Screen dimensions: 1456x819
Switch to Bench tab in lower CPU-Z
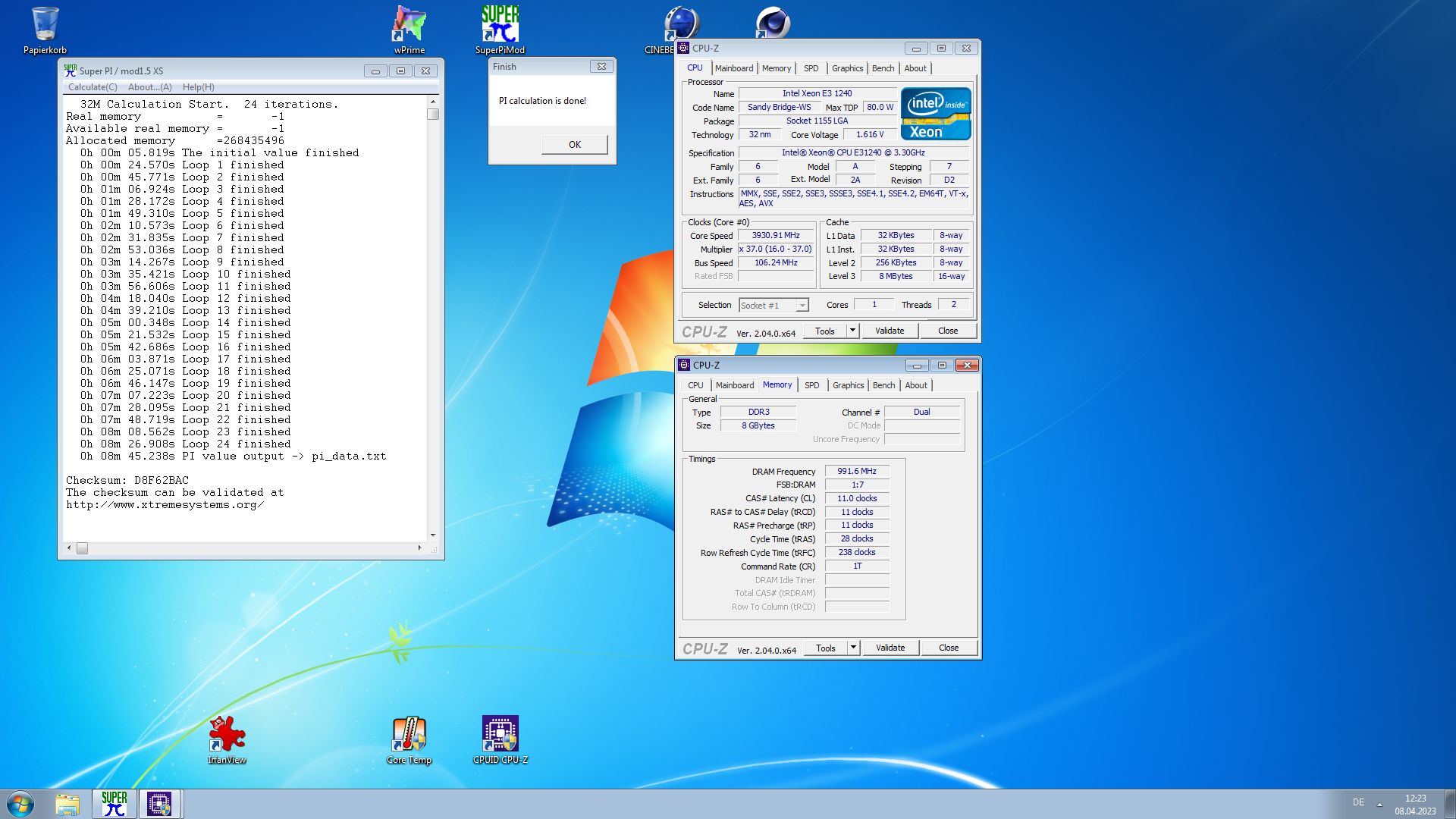[883, 385]
